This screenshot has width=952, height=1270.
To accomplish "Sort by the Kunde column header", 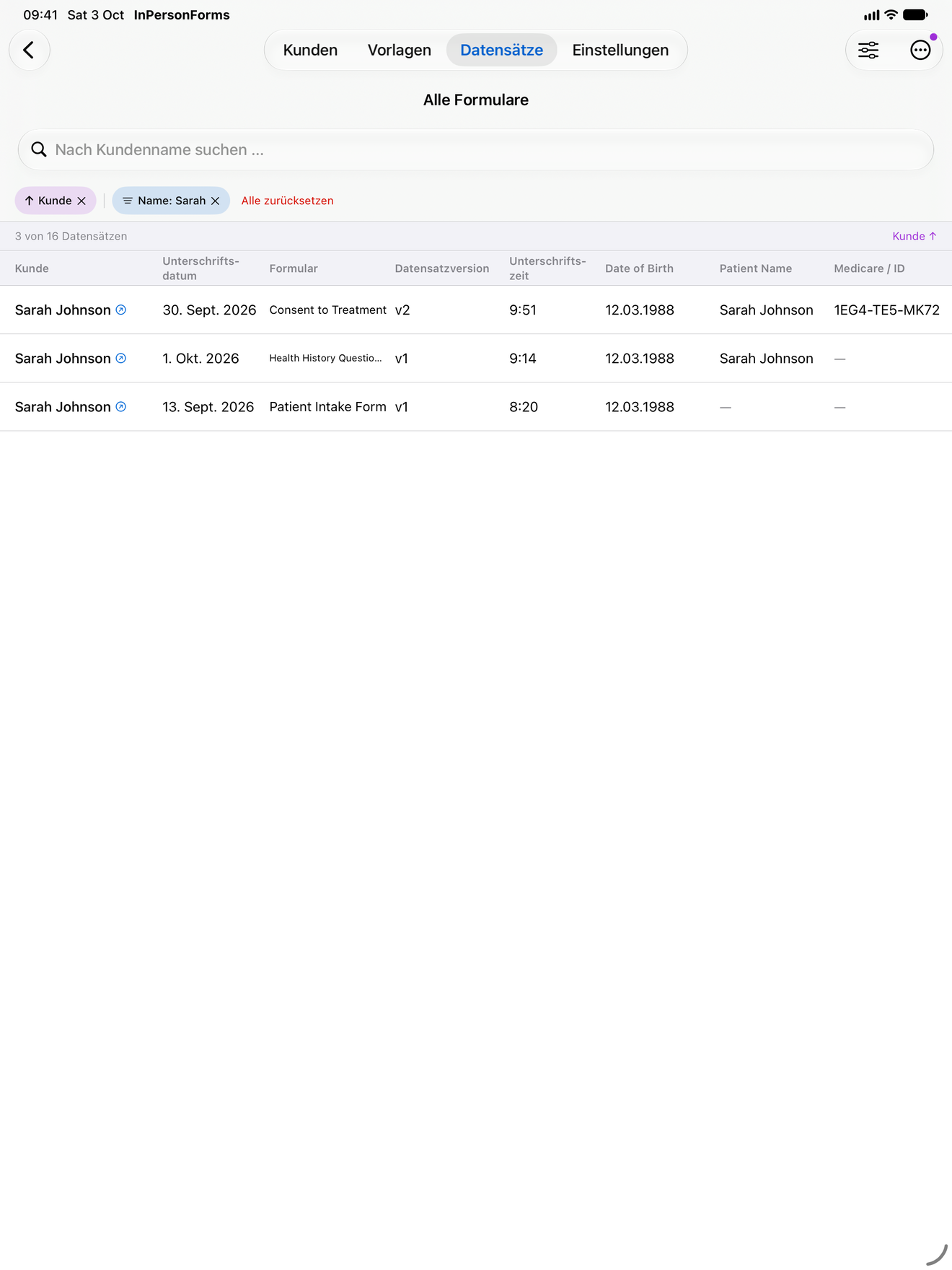I will [32, 268].
